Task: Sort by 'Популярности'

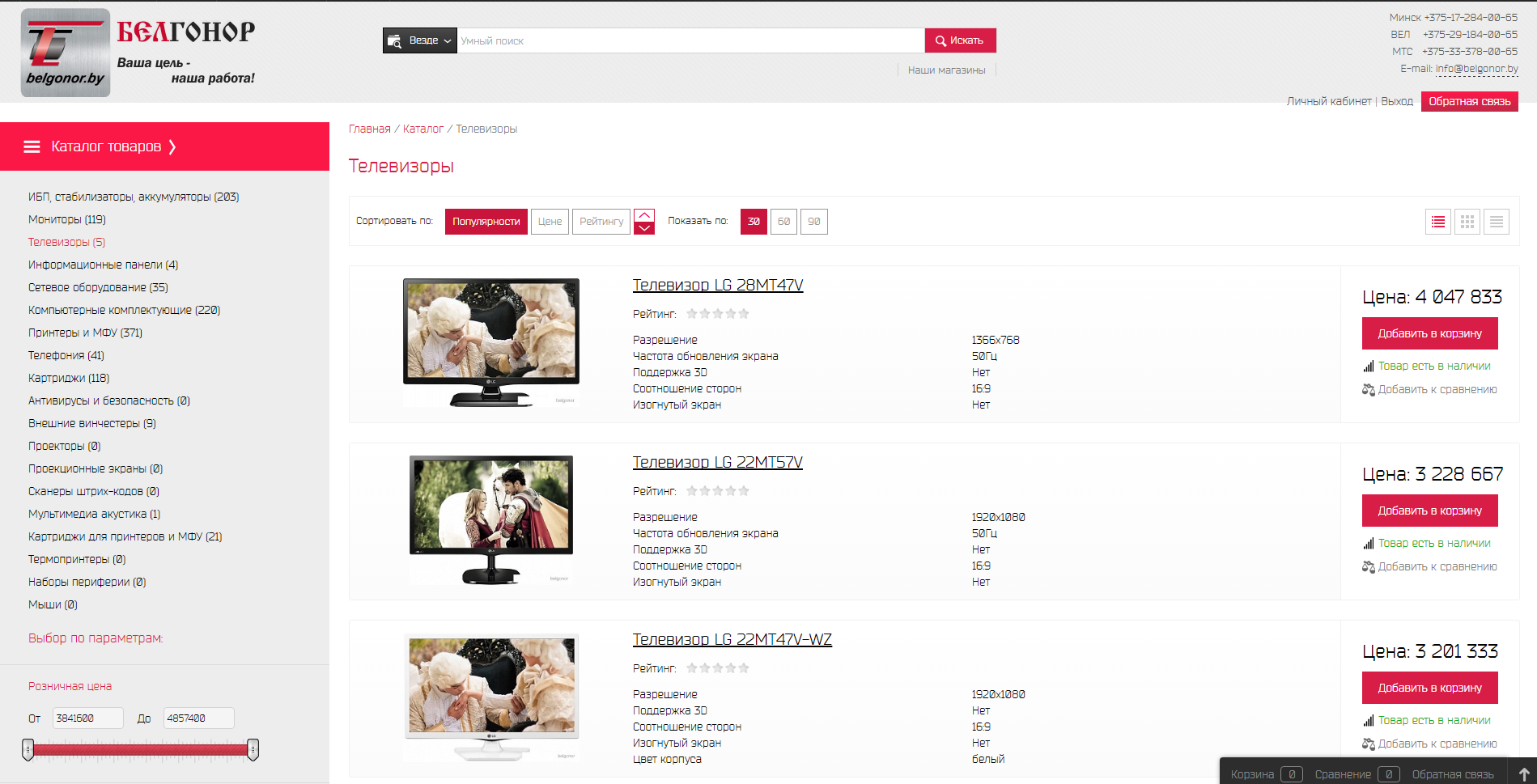Action: coord(486,222)
